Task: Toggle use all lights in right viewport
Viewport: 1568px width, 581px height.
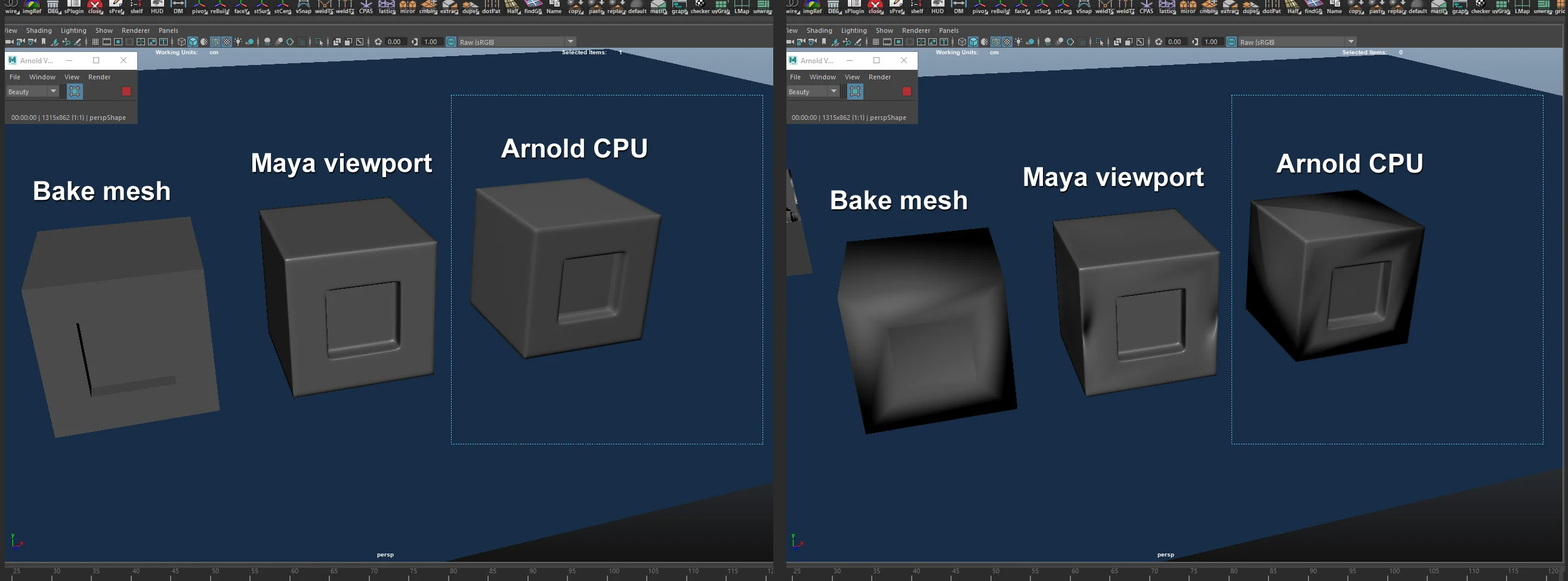Action: click(1019, 41)
